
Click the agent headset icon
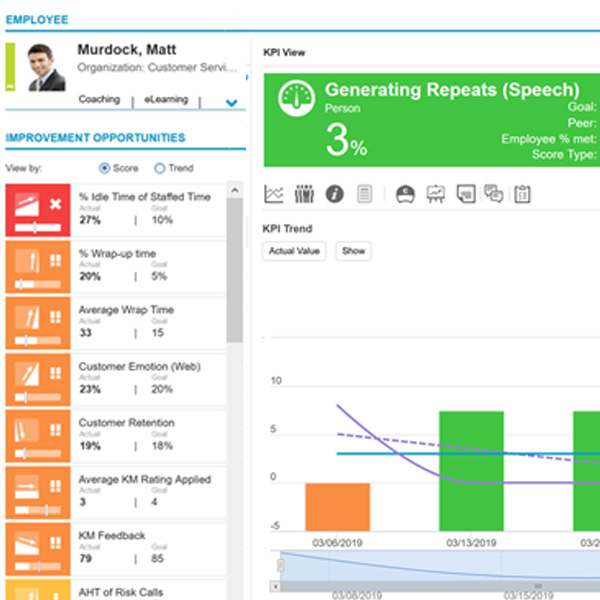click(x=405, y=193)
